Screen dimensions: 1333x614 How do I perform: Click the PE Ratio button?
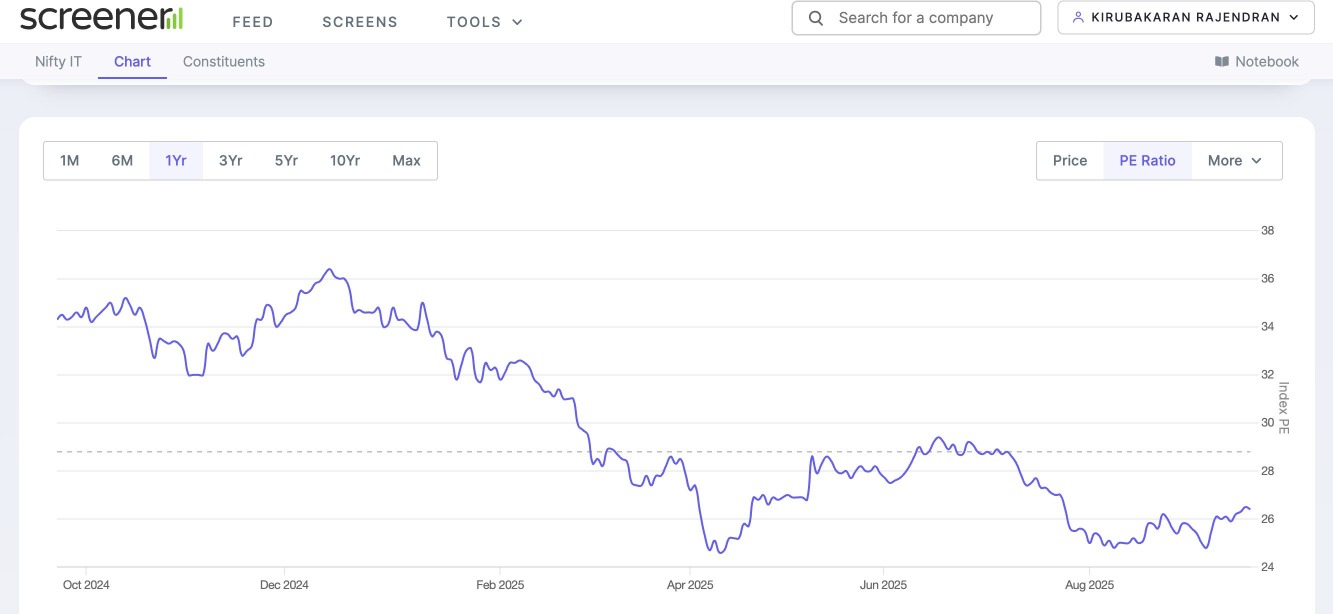coord(1147,161)
